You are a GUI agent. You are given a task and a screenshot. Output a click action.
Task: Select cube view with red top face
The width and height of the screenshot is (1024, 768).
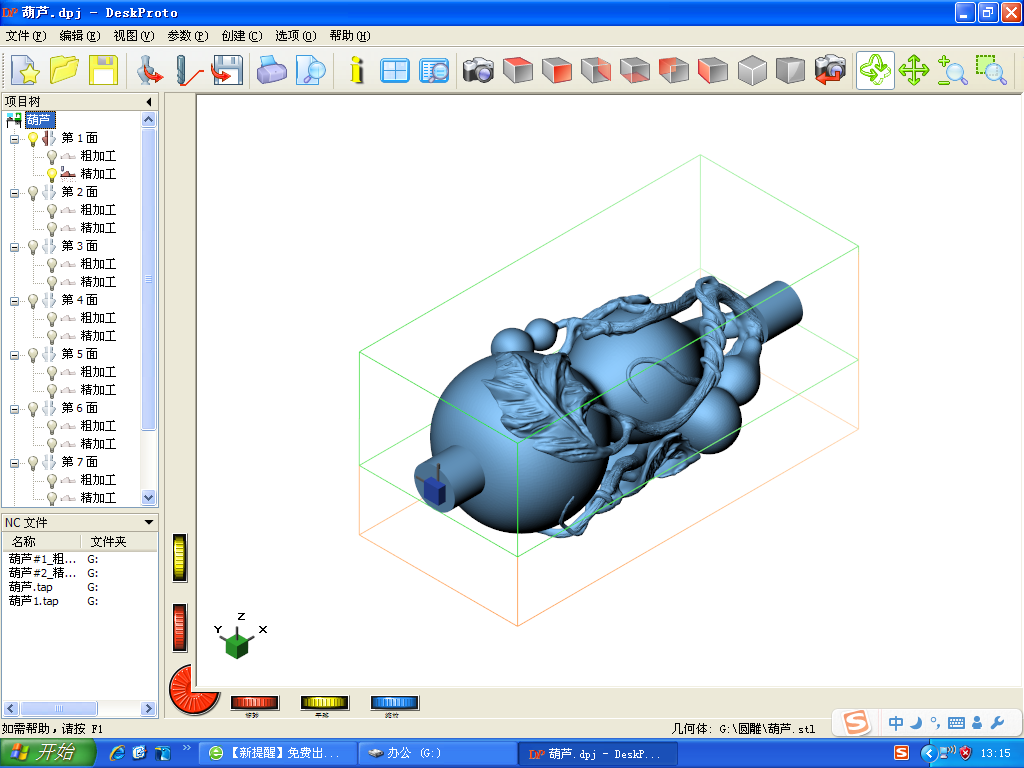tap(518, 70)
